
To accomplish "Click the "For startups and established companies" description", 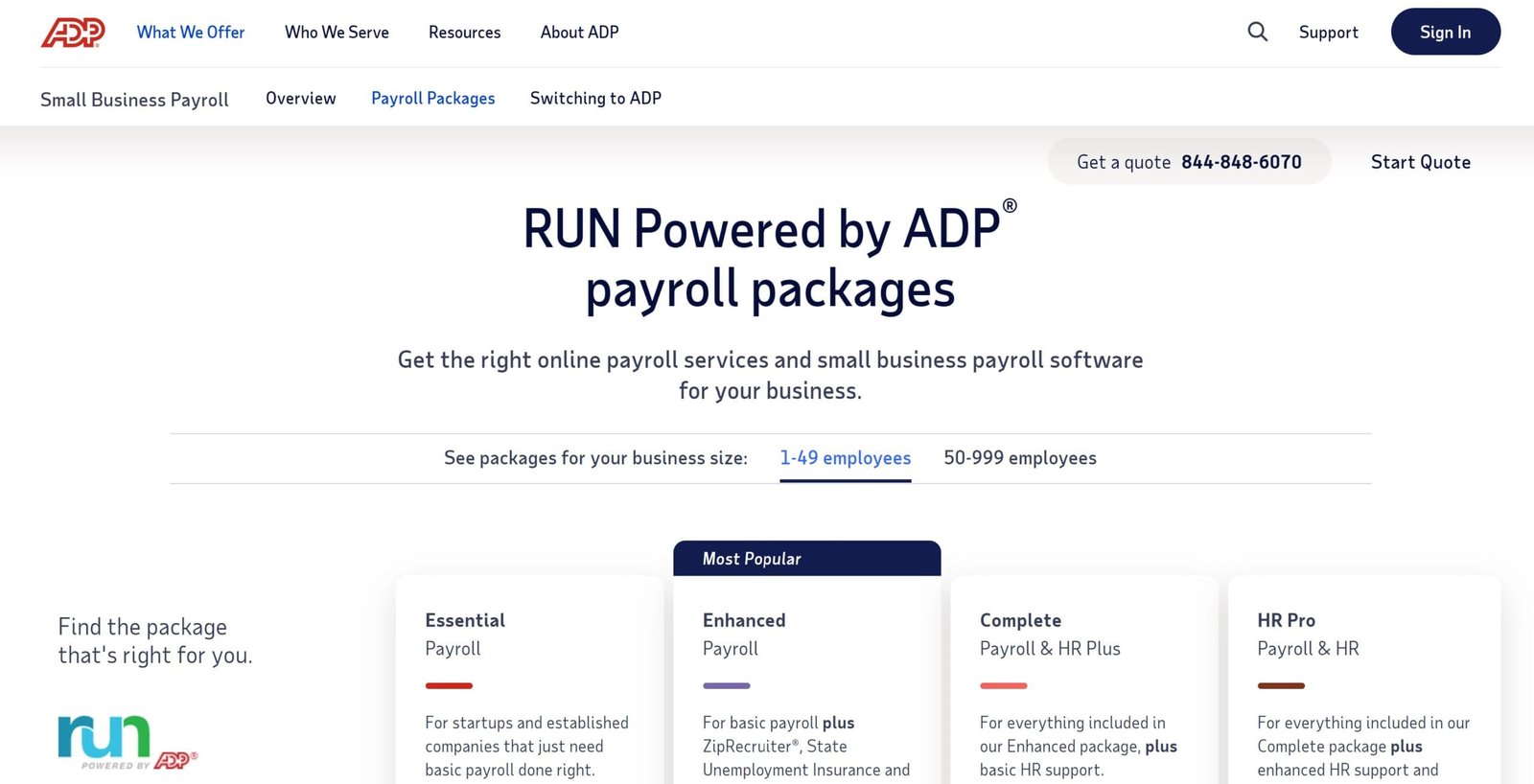I will tap(526, 747).
